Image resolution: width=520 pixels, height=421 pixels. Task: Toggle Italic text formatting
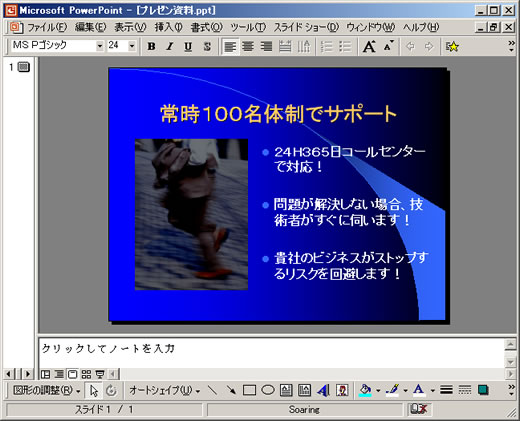coord(170,46)
